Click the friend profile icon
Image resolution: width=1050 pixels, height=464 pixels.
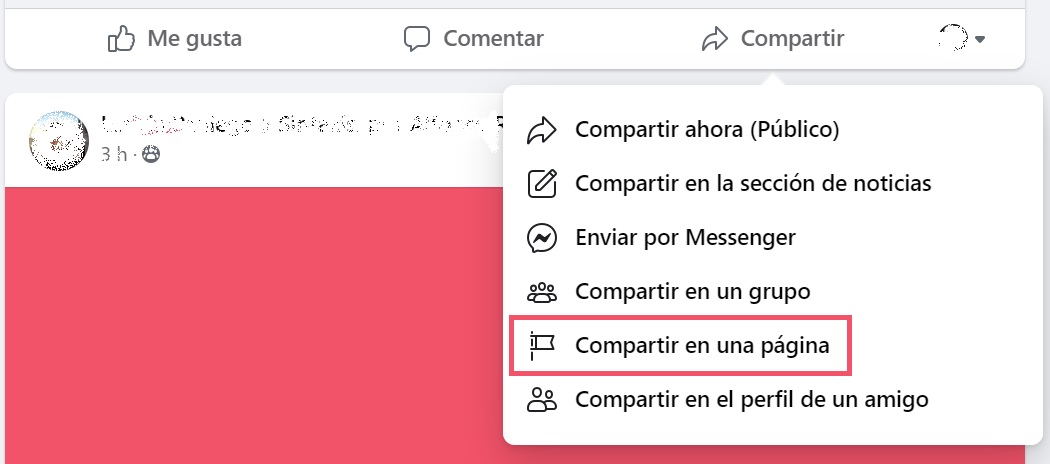(541, 400)
